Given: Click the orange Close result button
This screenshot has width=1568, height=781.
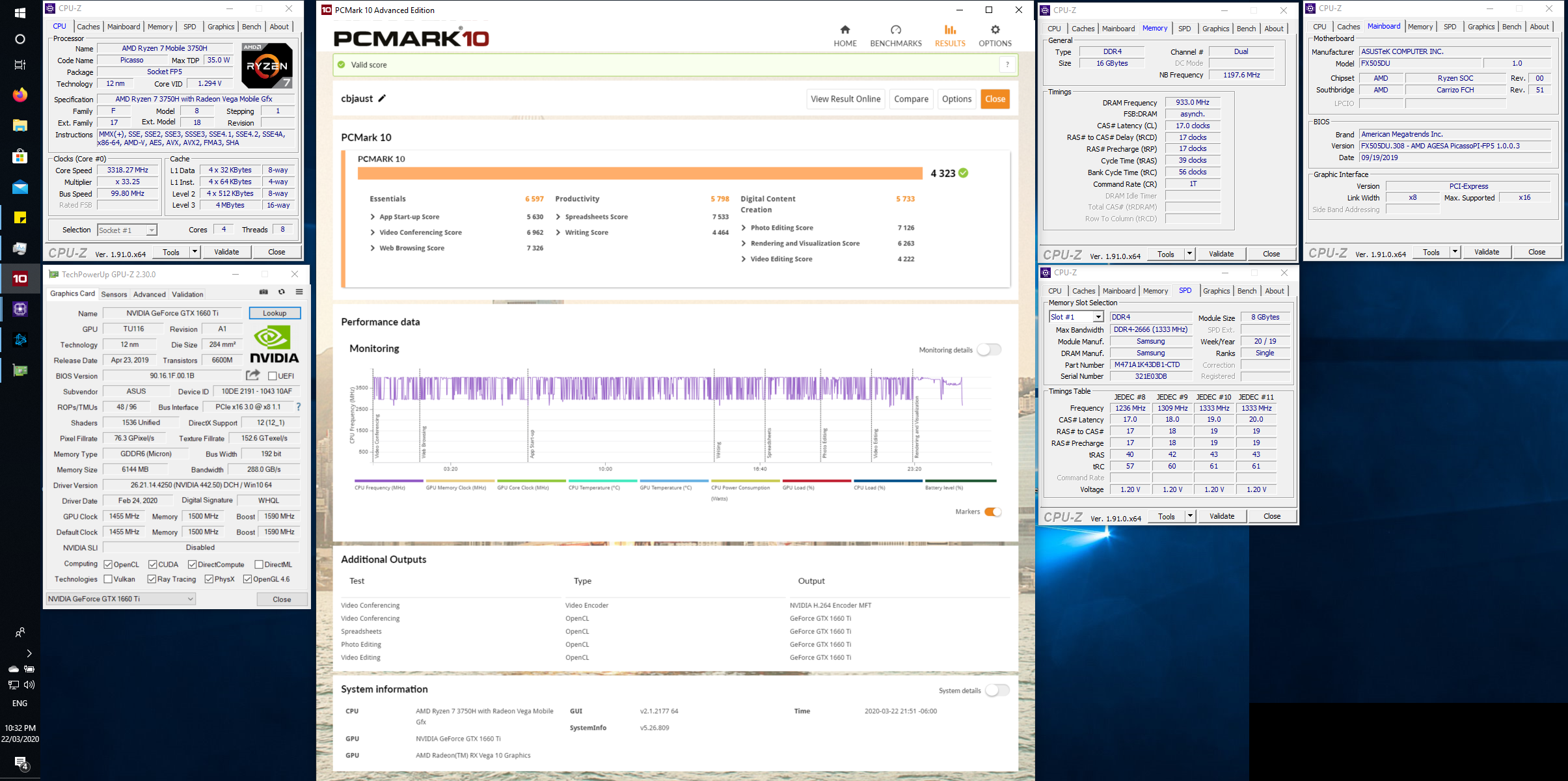Looking at the screenshot, I should point(995,99).
